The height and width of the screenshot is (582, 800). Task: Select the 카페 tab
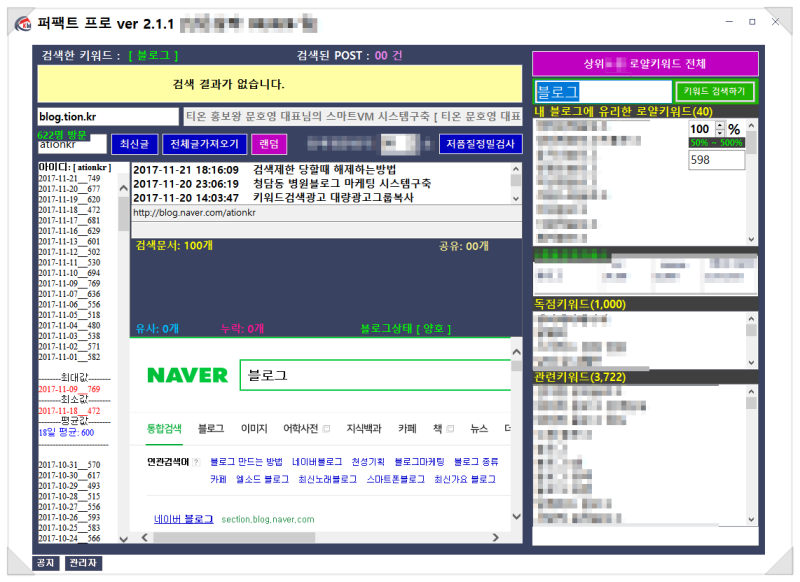pos(407,428)
